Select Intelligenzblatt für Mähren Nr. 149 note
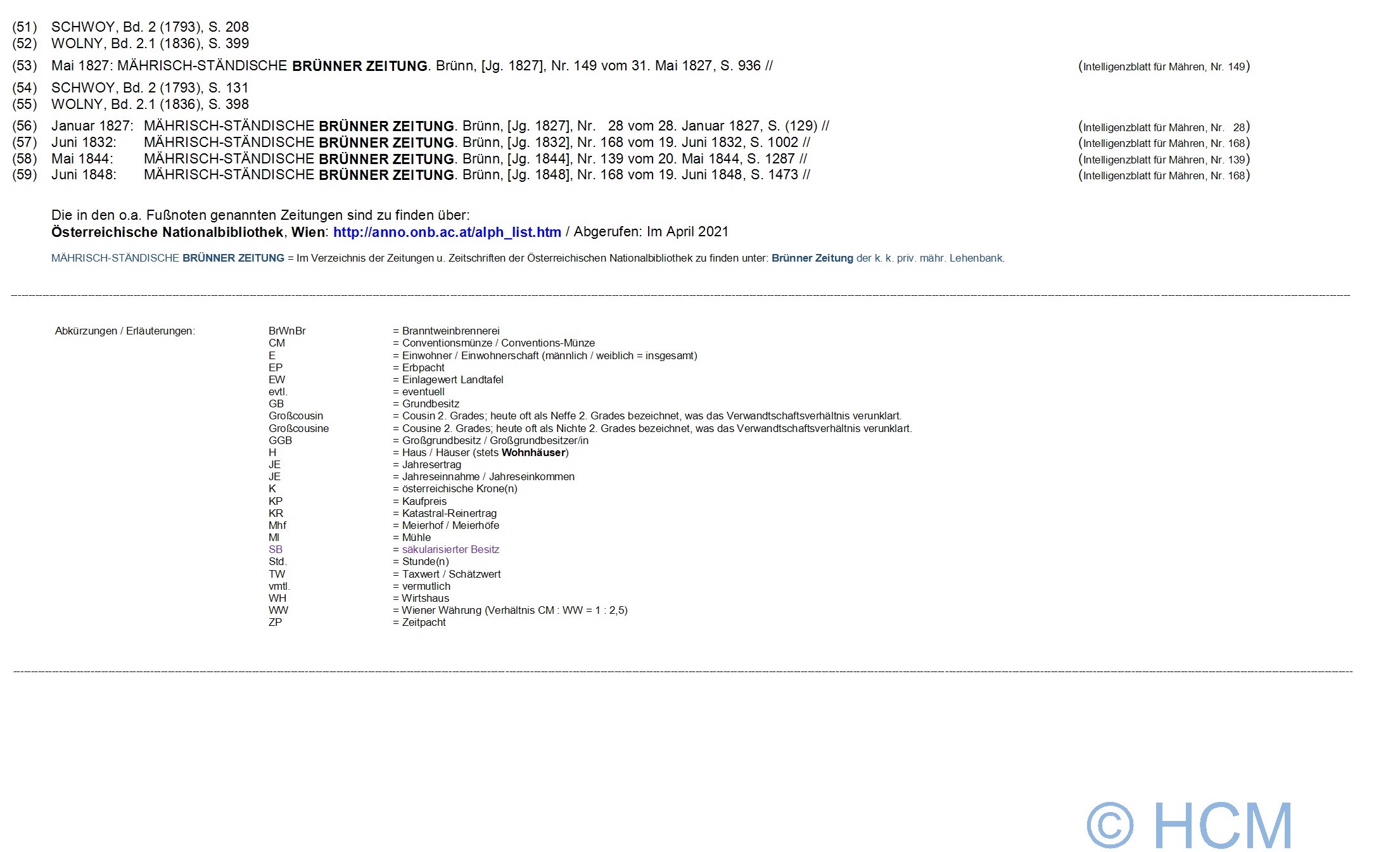Image resolution: width=1400 pixels, height=852 pixels. [x=1164, y=67]
